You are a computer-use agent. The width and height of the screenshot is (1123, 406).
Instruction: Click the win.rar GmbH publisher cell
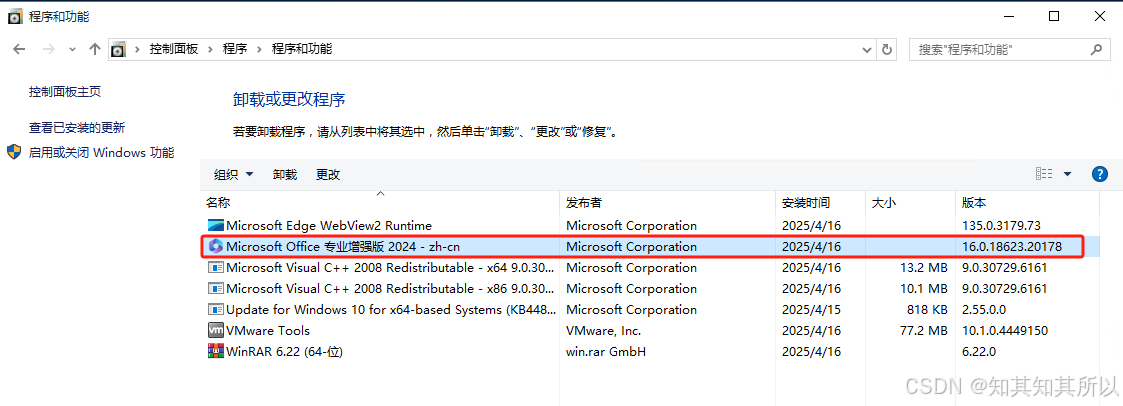(x=606, y=352)
